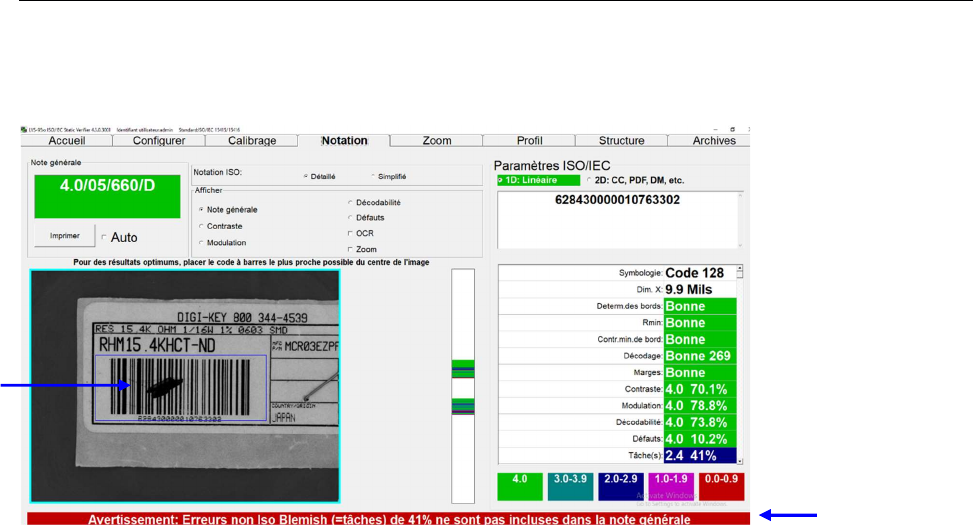
Task: Choose Contraste display option
Action: tap(201, 226)
